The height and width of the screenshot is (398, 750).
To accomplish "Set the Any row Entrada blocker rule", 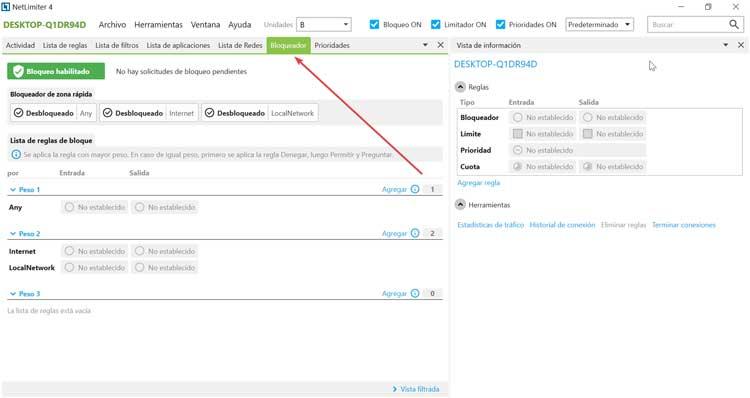I will (x=95, y=207).
